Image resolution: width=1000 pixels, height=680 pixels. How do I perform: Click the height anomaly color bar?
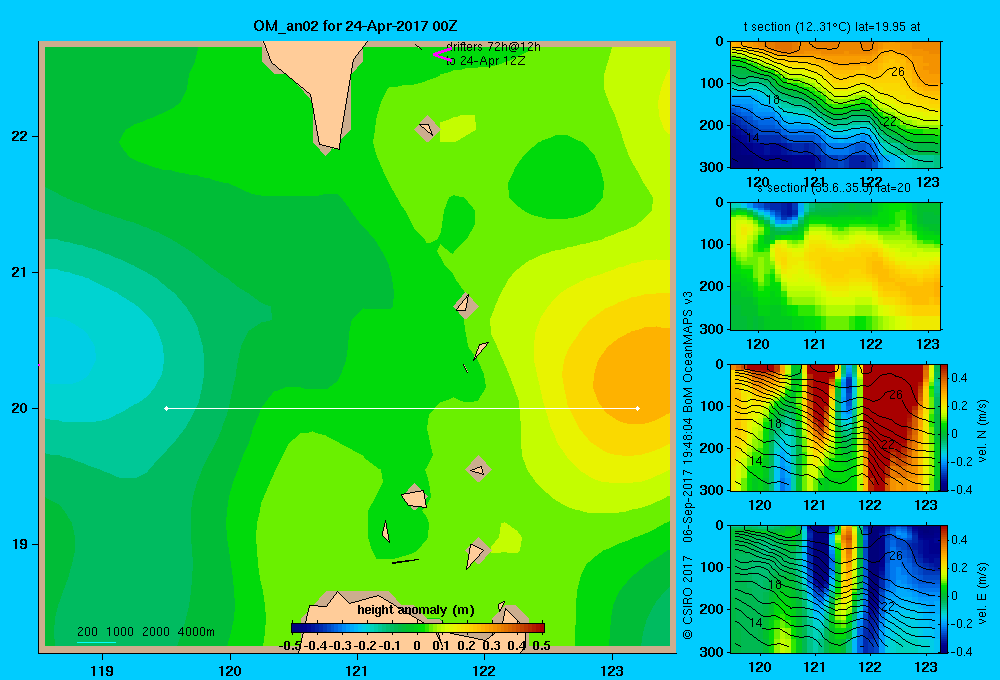[418, 628]
